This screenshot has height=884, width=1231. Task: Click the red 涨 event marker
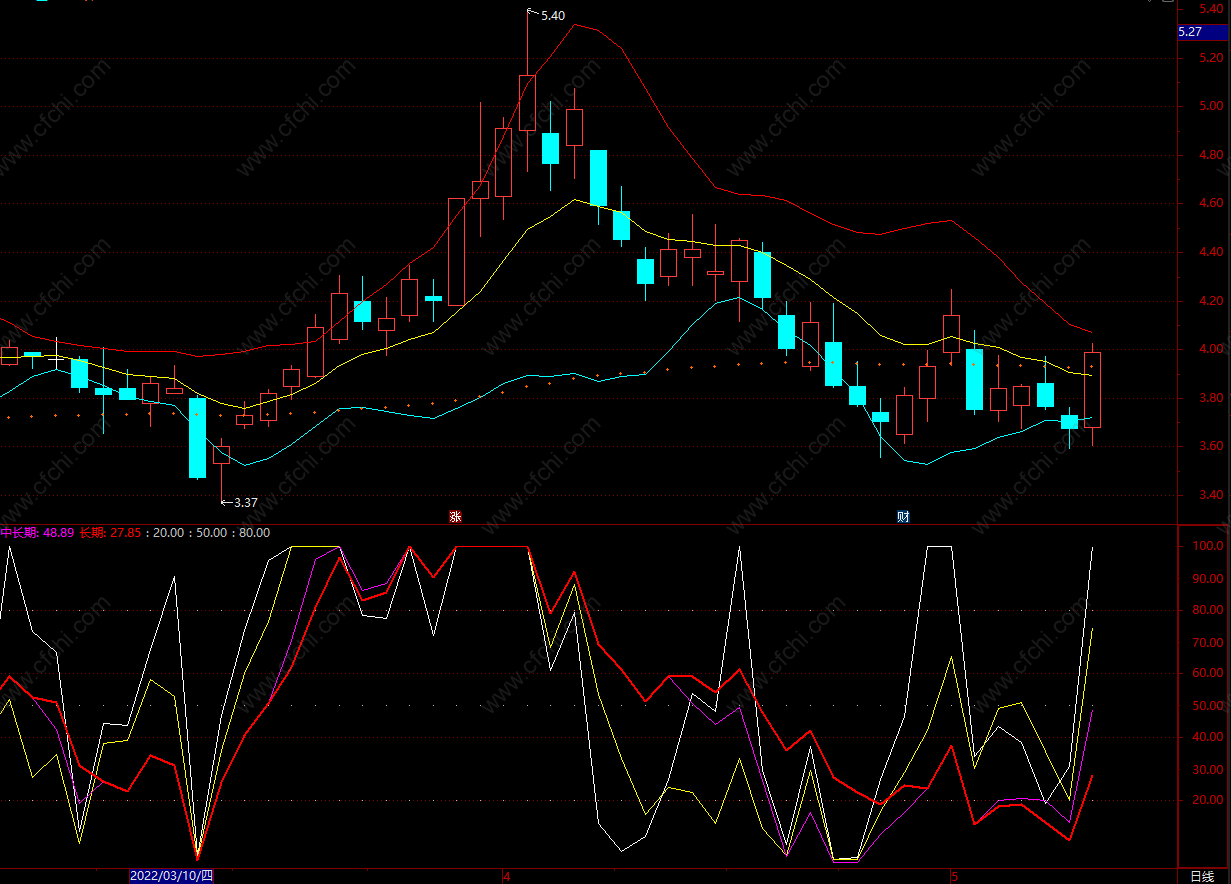tap(455, 517)
